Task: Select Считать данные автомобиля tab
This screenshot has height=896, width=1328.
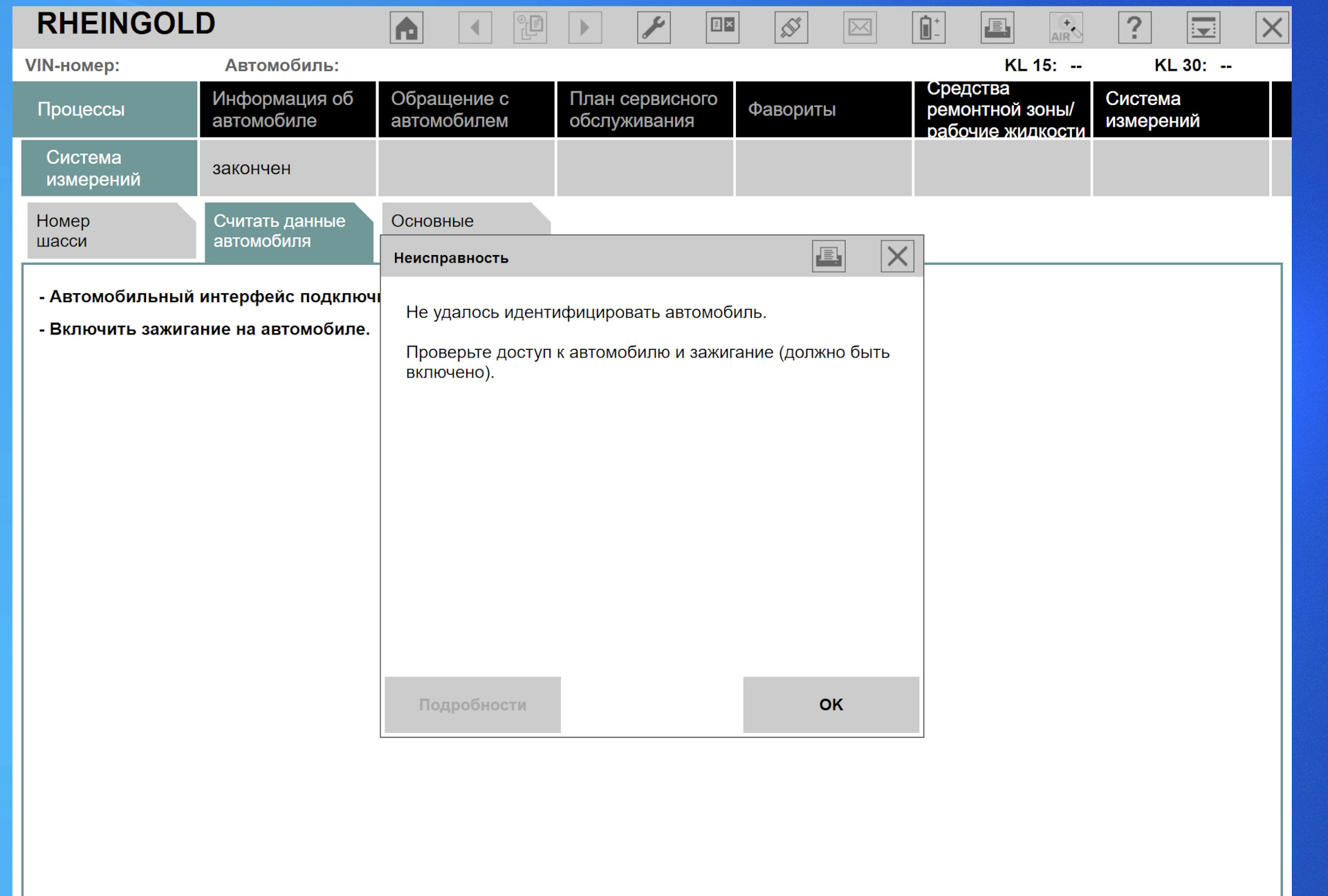Action: pos(288,232)
